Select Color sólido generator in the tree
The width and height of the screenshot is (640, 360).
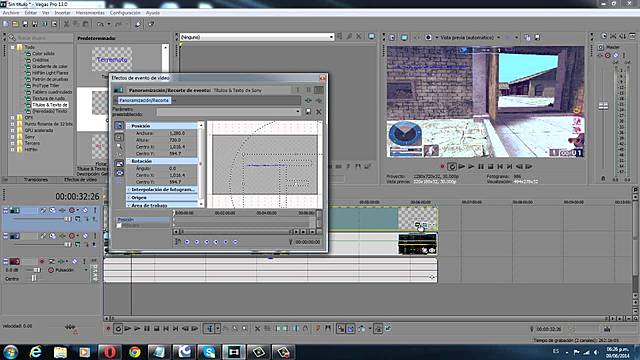43,53
